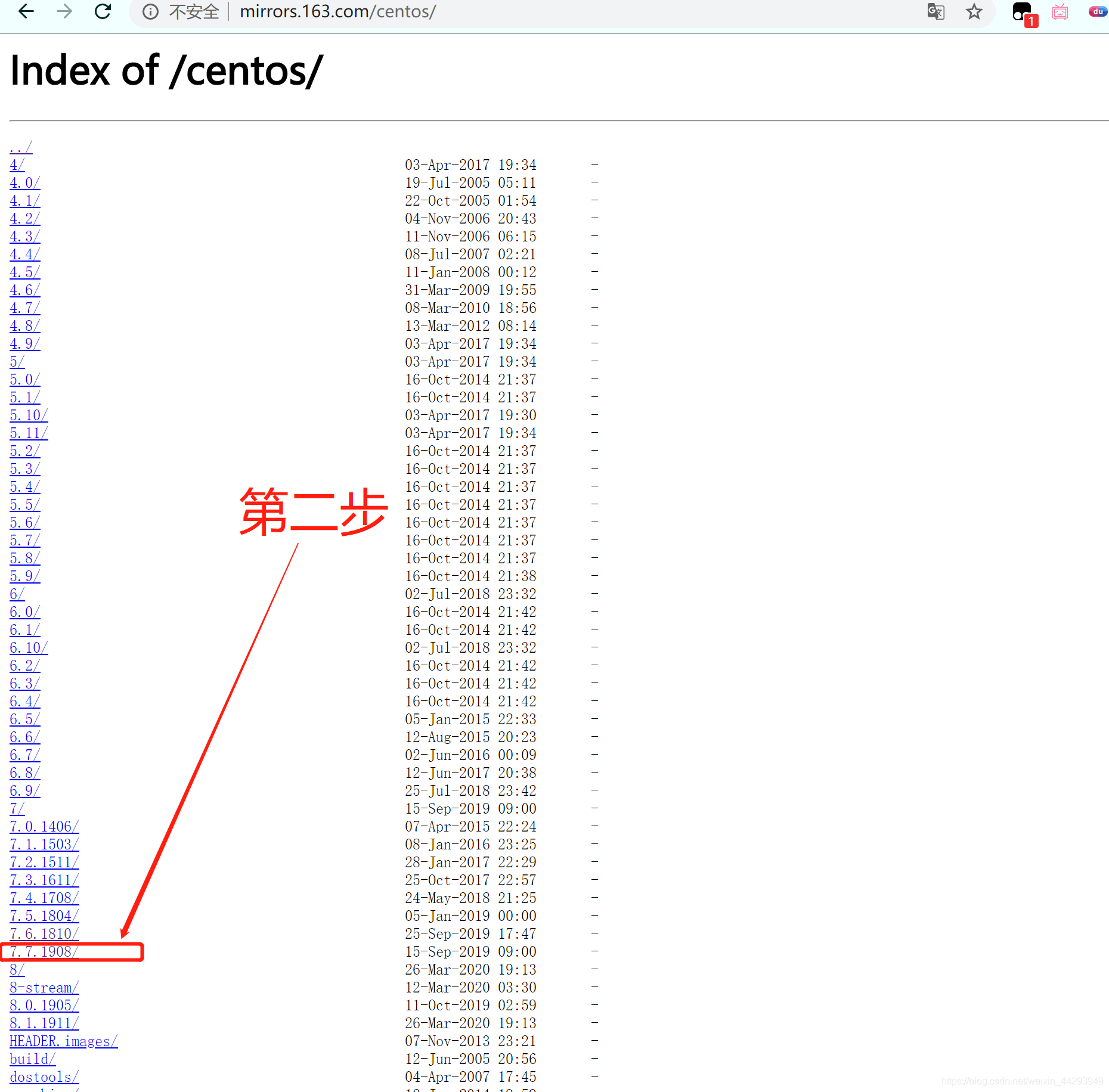
Task: Open the 8.1.1911/ directory
Action: pos(44,1023)
